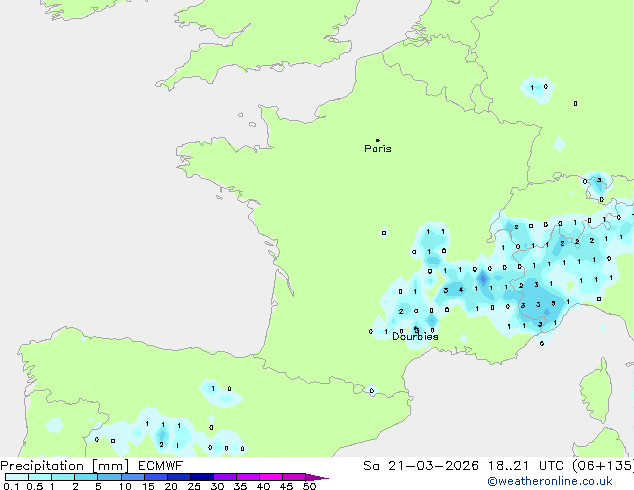Click legend swatch between 5 and 10
The image size is (634, 490).
109,477
